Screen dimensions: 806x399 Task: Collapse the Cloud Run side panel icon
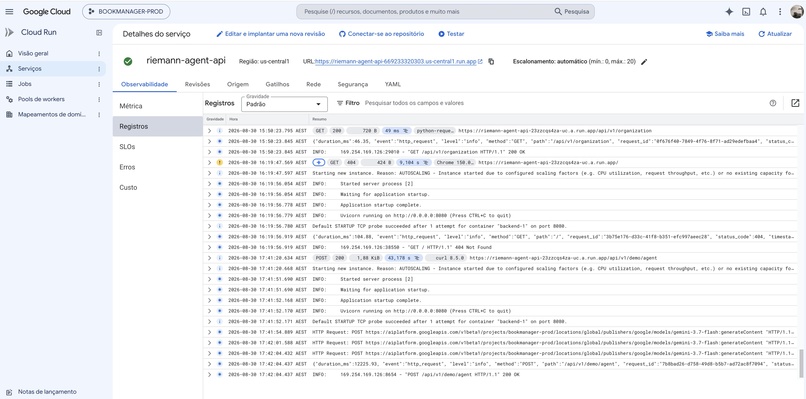(x=99, y=32)
